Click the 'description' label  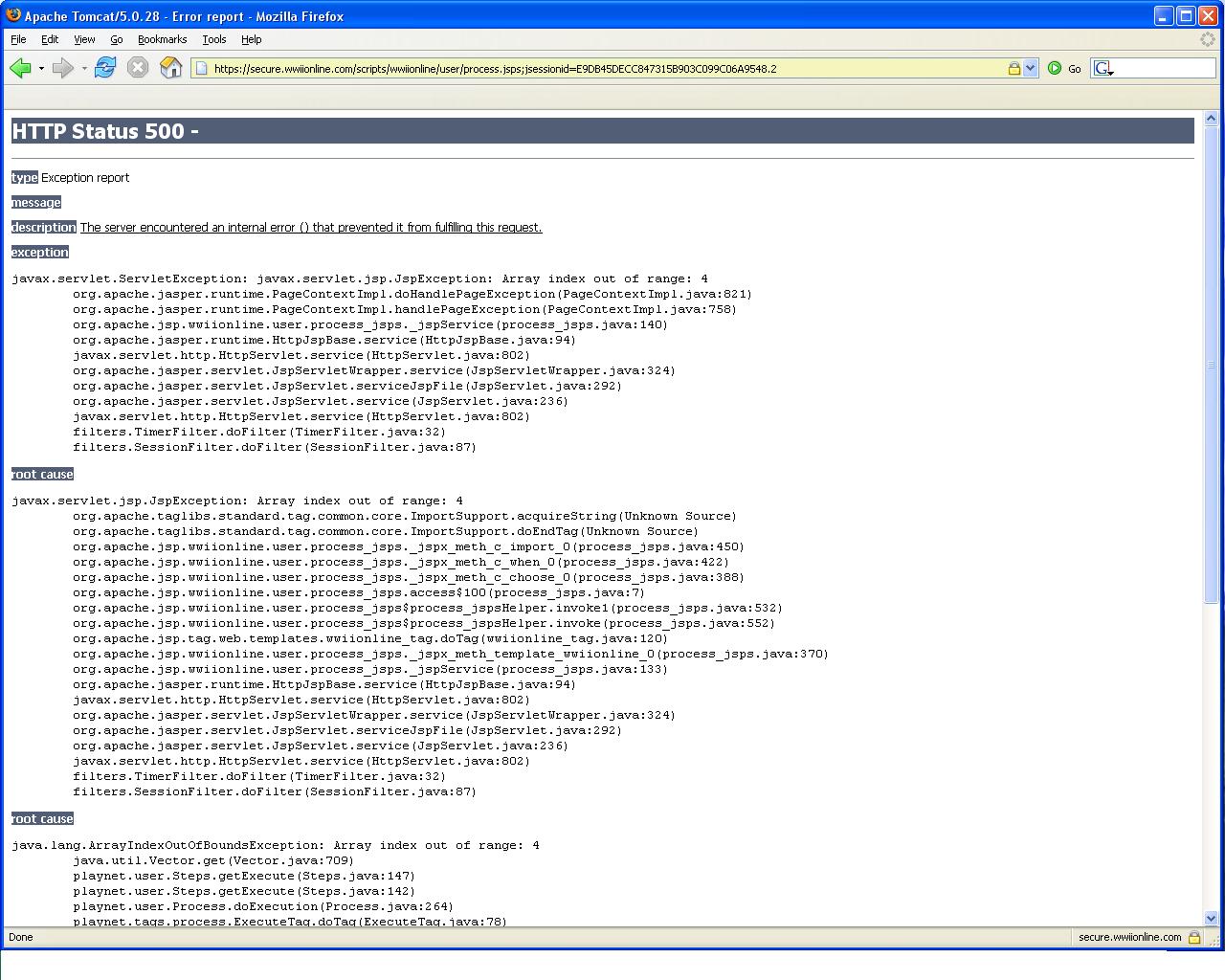[44, 228]
